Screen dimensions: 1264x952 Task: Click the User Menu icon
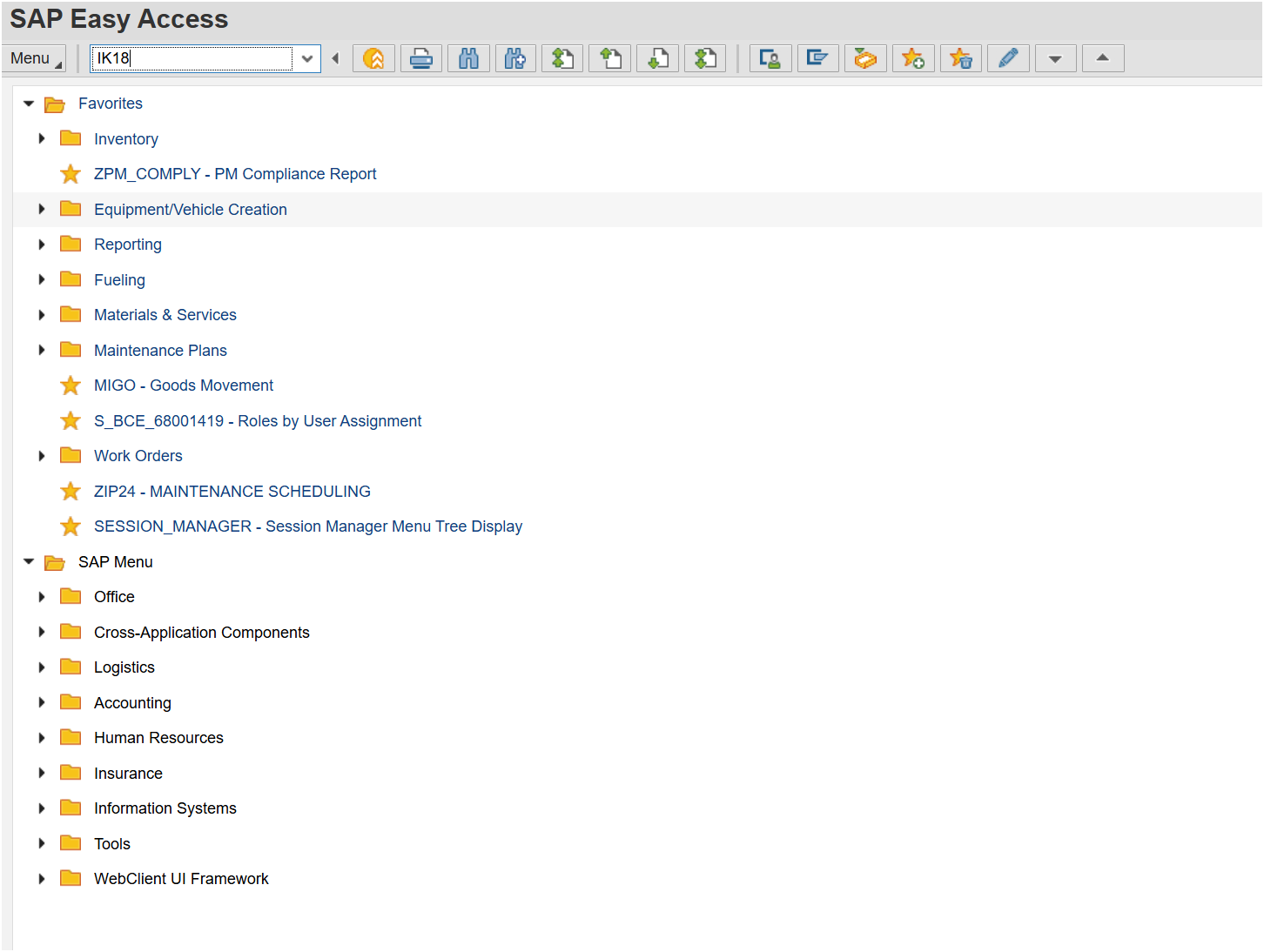pyautogui.click(x=770, y=58)
